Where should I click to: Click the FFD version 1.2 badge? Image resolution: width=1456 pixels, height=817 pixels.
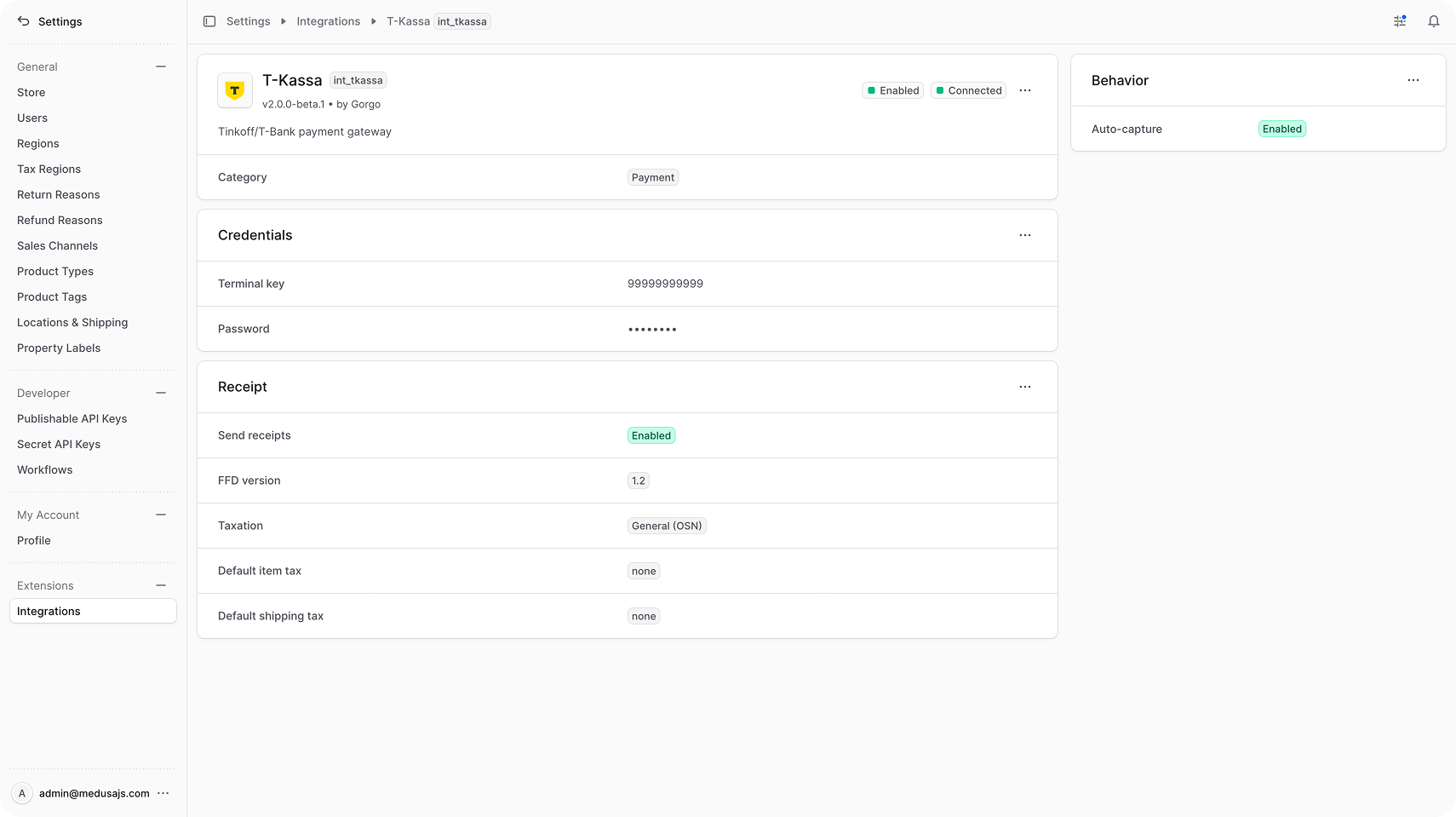point(639,480)
